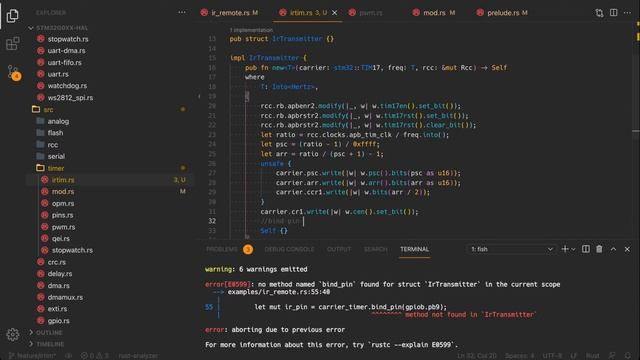Viewport: 640px width, 360px height.
Task: Open mod.rs in the timer folder
Action: [x=63, y=191]
